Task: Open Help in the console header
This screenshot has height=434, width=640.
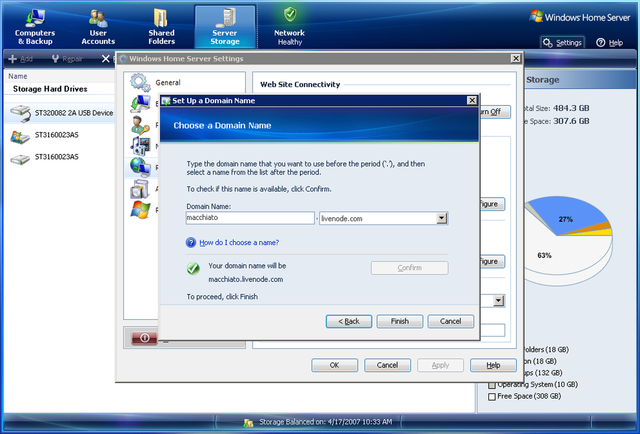Action: (609, 42)
